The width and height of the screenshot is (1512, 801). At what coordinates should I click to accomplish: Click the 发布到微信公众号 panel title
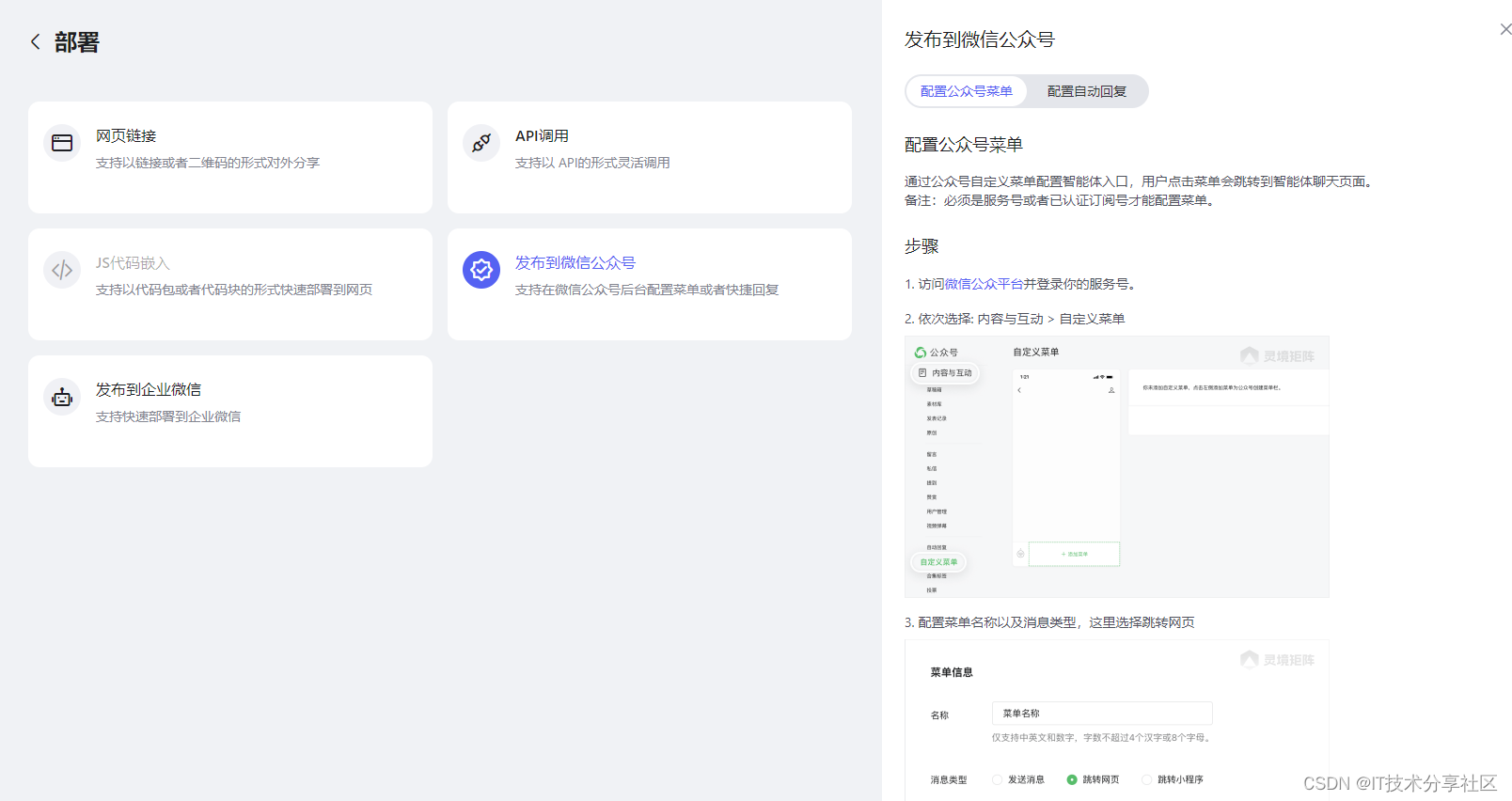click(980, 39)
